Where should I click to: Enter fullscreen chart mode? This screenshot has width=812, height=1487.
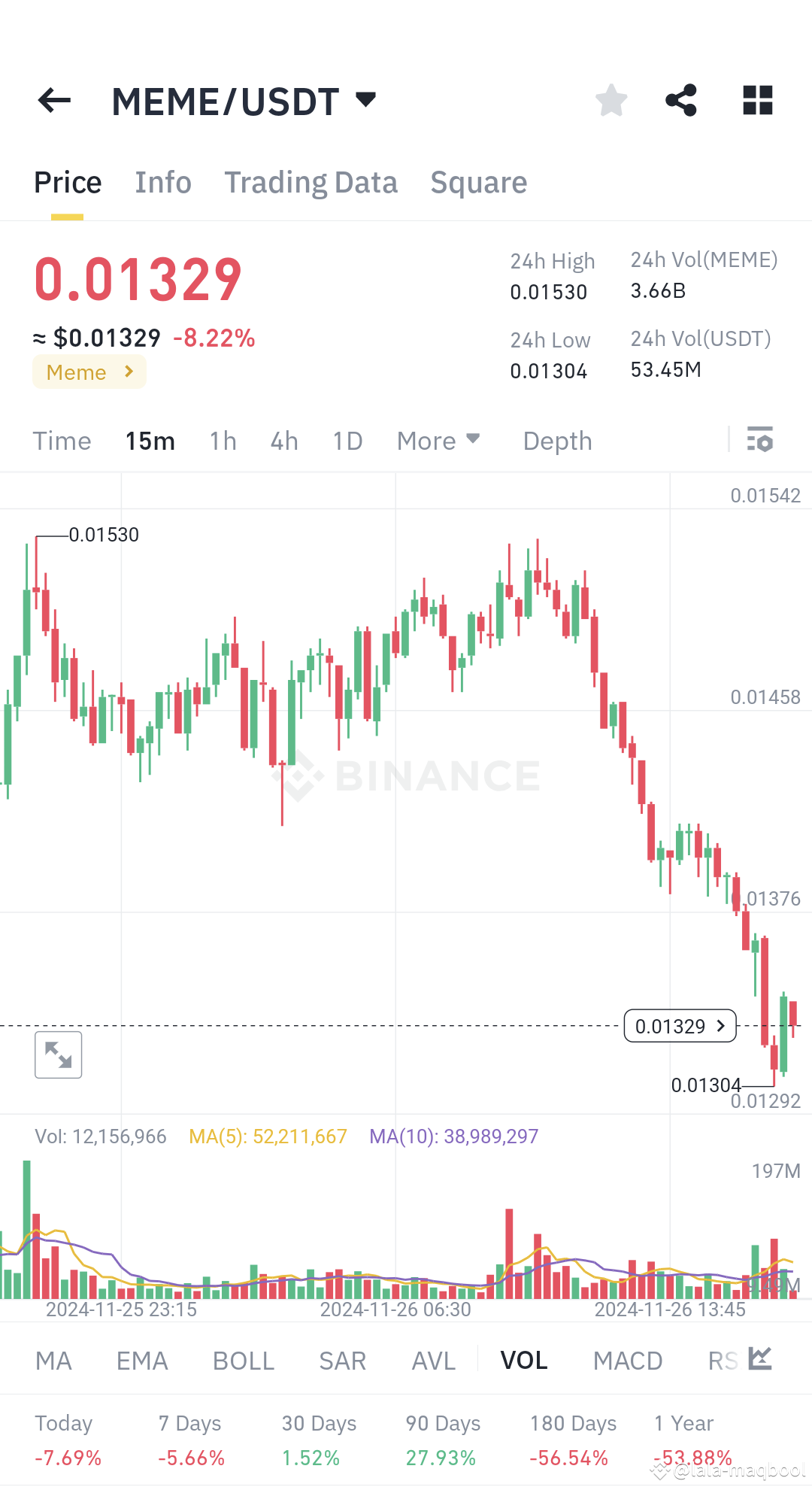click(58, 1055)
